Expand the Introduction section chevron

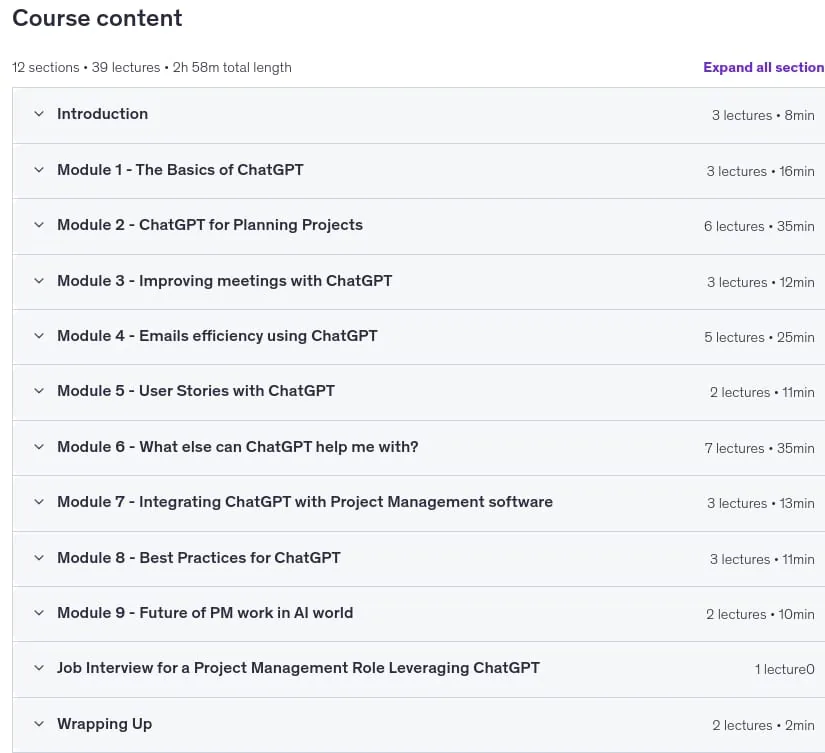tap(39, 114)
